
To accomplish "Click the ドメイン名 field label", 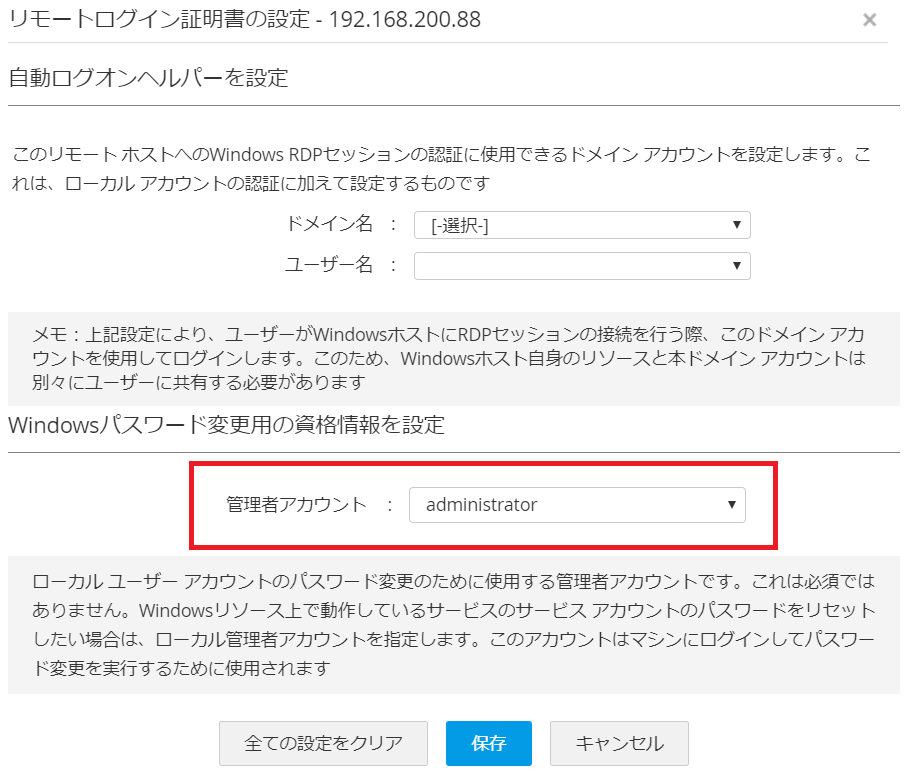I will [329, 225].
